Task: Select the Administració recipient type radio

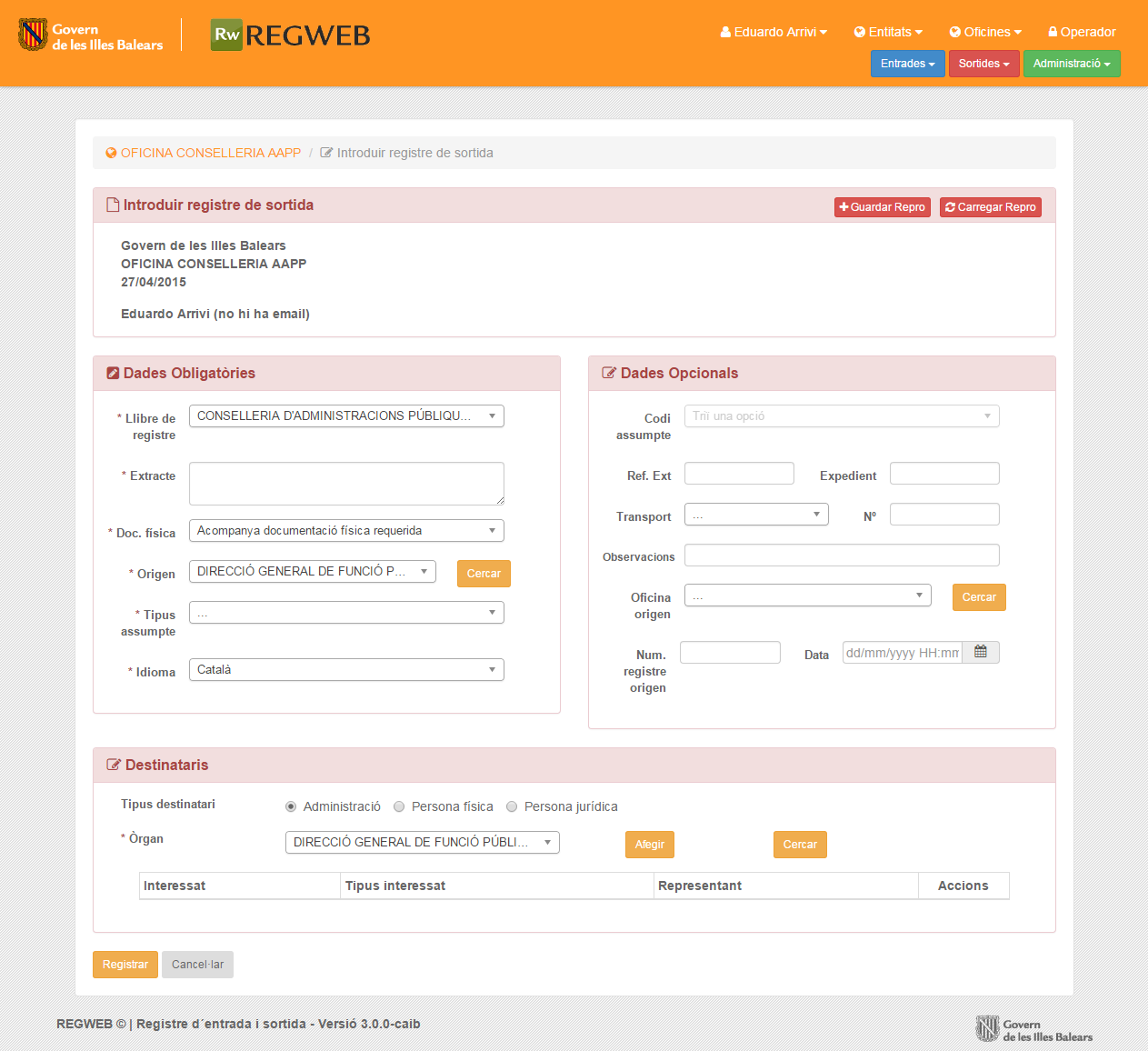Action: coord(291,806)
